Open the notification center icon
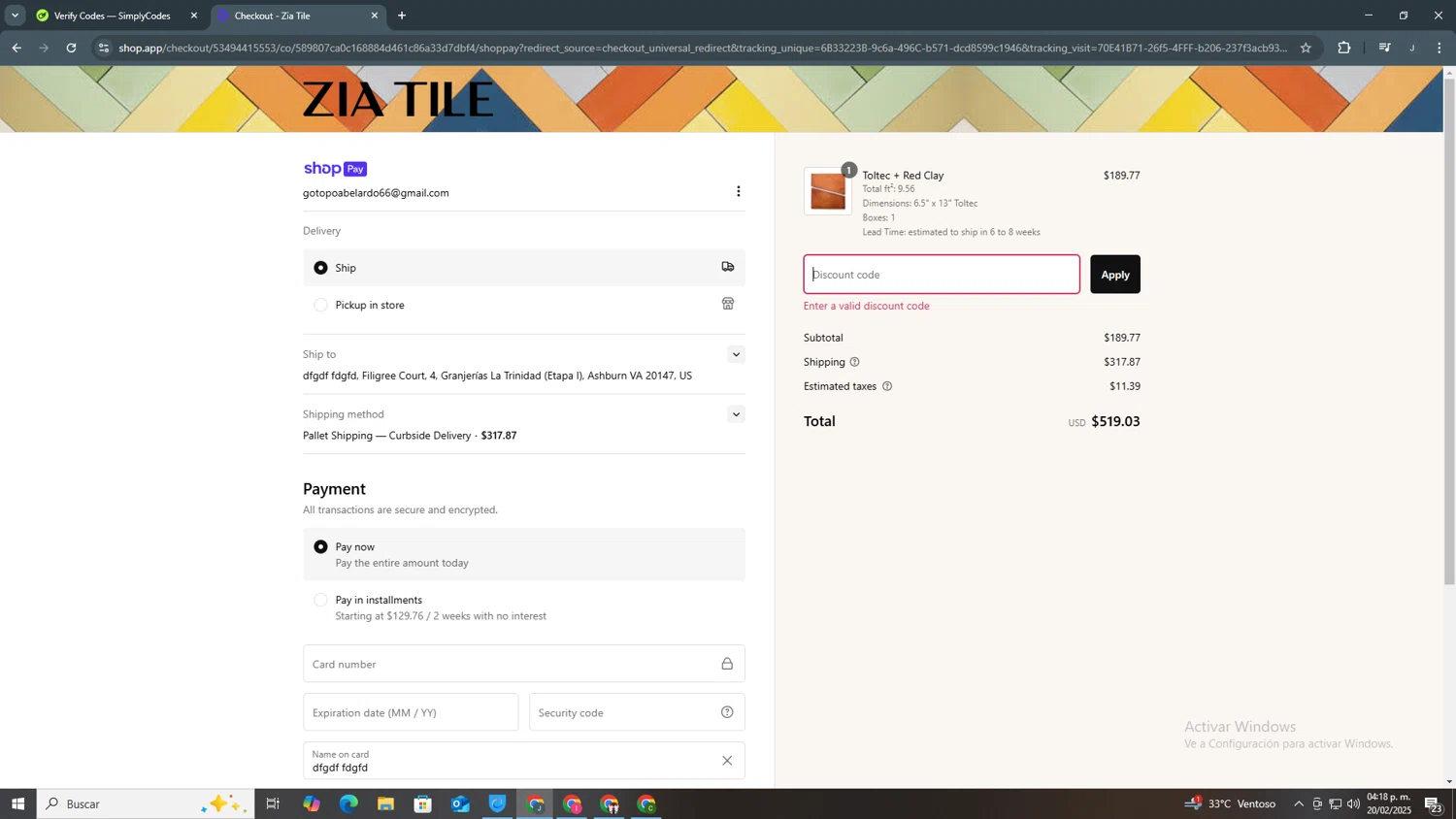 pyautogui.click(x=1433, y=803)
